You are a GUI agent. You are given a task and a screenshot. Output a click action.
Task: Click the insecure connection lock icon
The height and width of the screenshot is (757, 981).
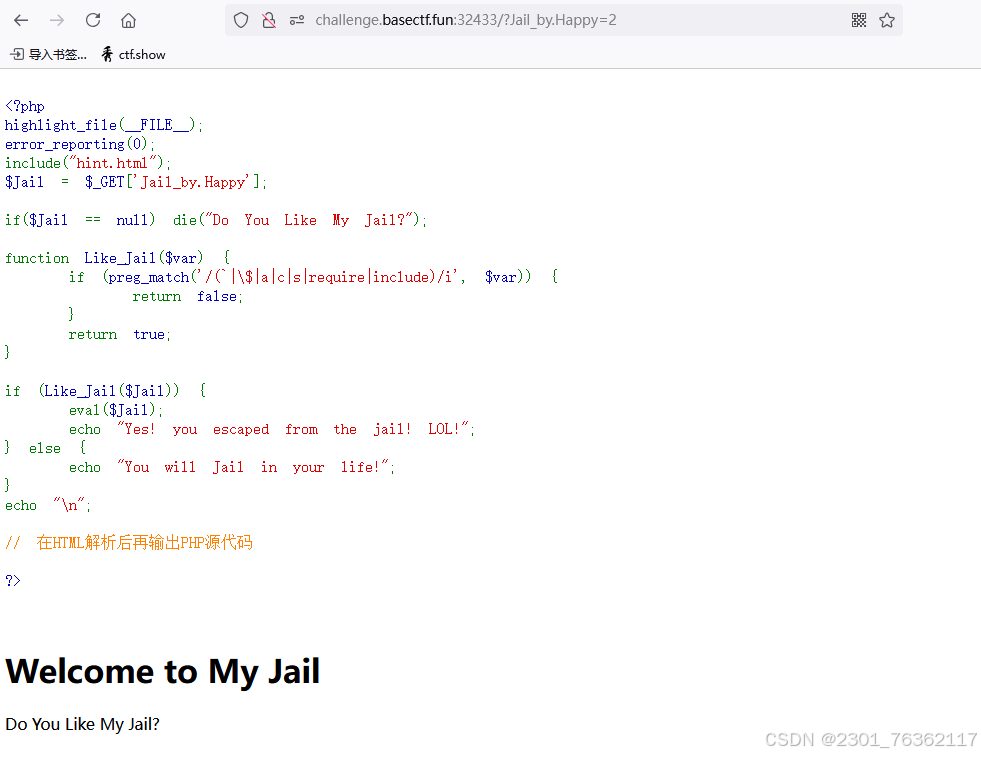268,19
